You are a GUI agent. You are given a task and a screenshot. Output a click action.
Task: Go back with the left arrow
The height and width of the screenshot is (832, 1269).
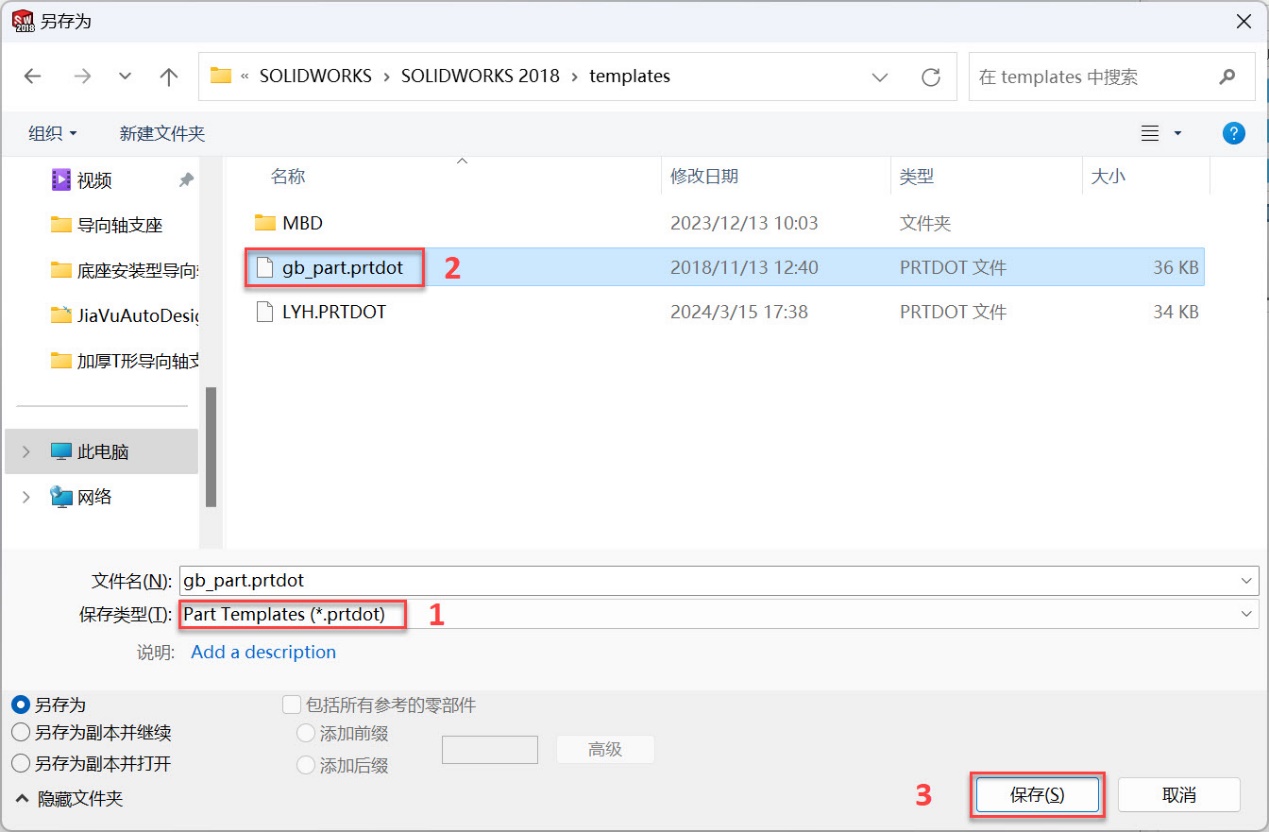pyautogui.click(x=33, y=77)
